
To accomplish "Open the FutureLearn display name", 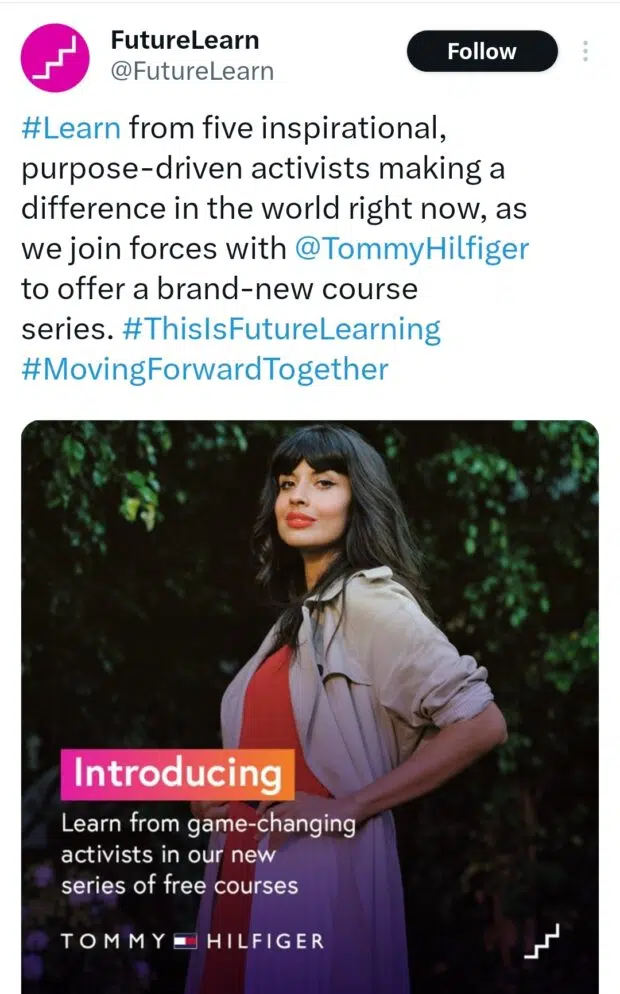I will tap(185, 41).
